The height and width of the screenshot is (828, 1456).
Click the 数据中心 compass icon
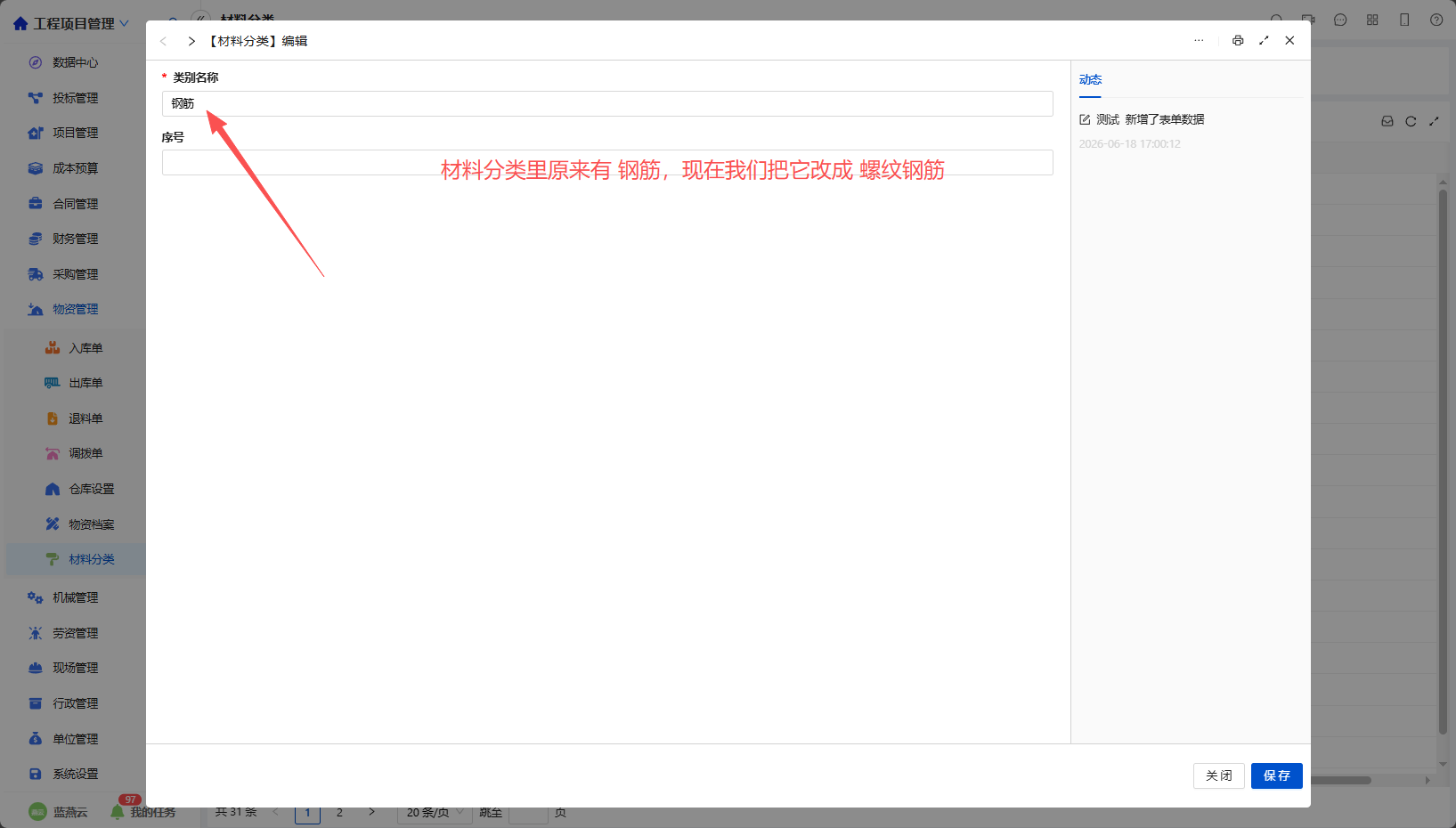pyautogui.click(x=36, y=62)
